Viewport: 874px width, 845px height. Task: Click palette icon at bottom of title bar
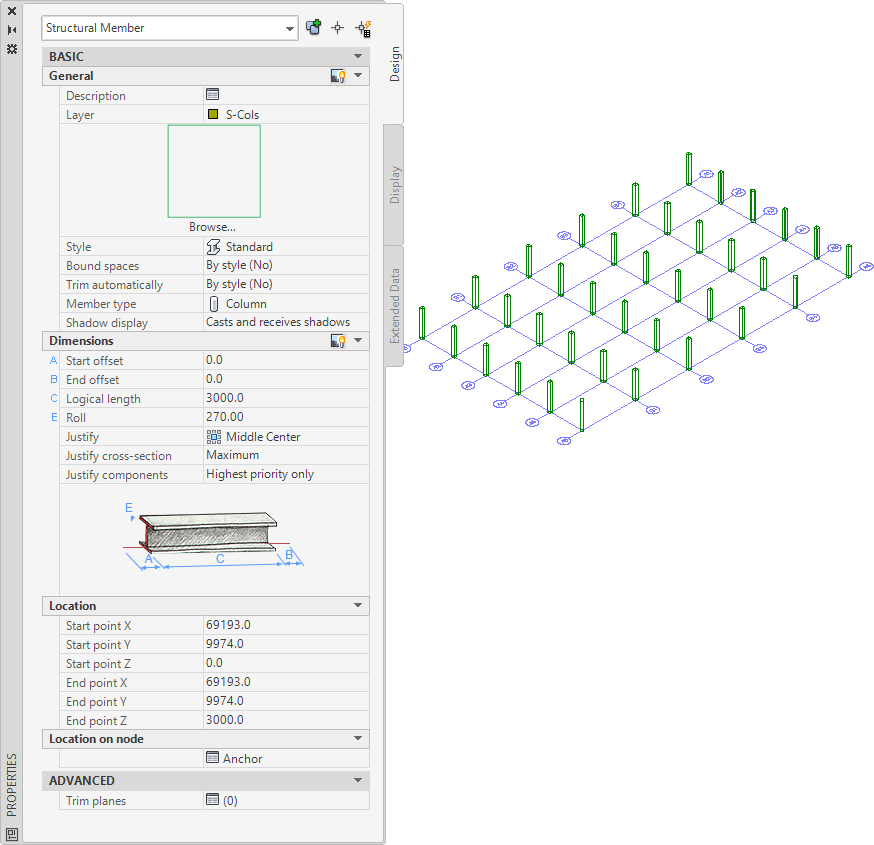[12, 834]
